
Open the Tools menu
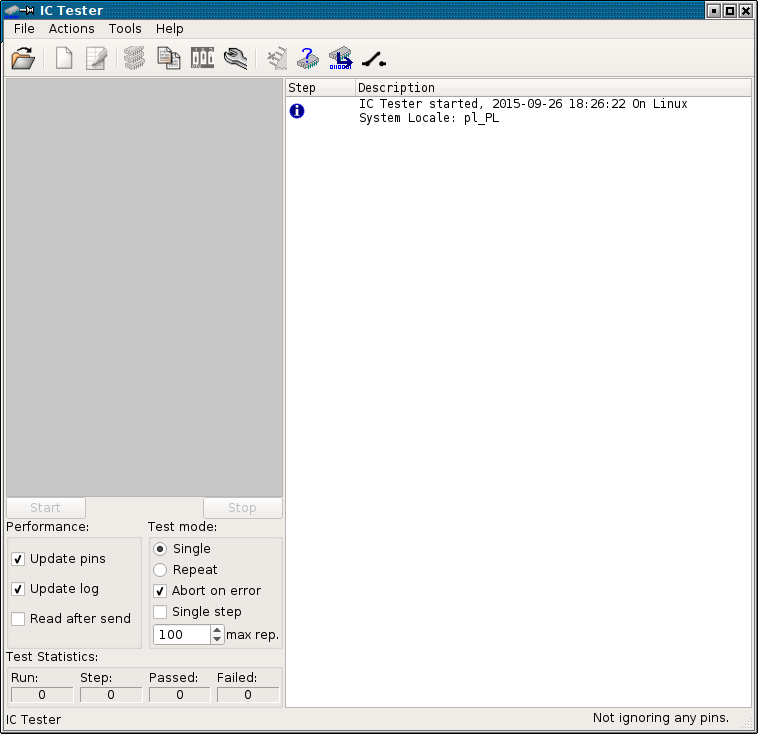tap(125, 29)
